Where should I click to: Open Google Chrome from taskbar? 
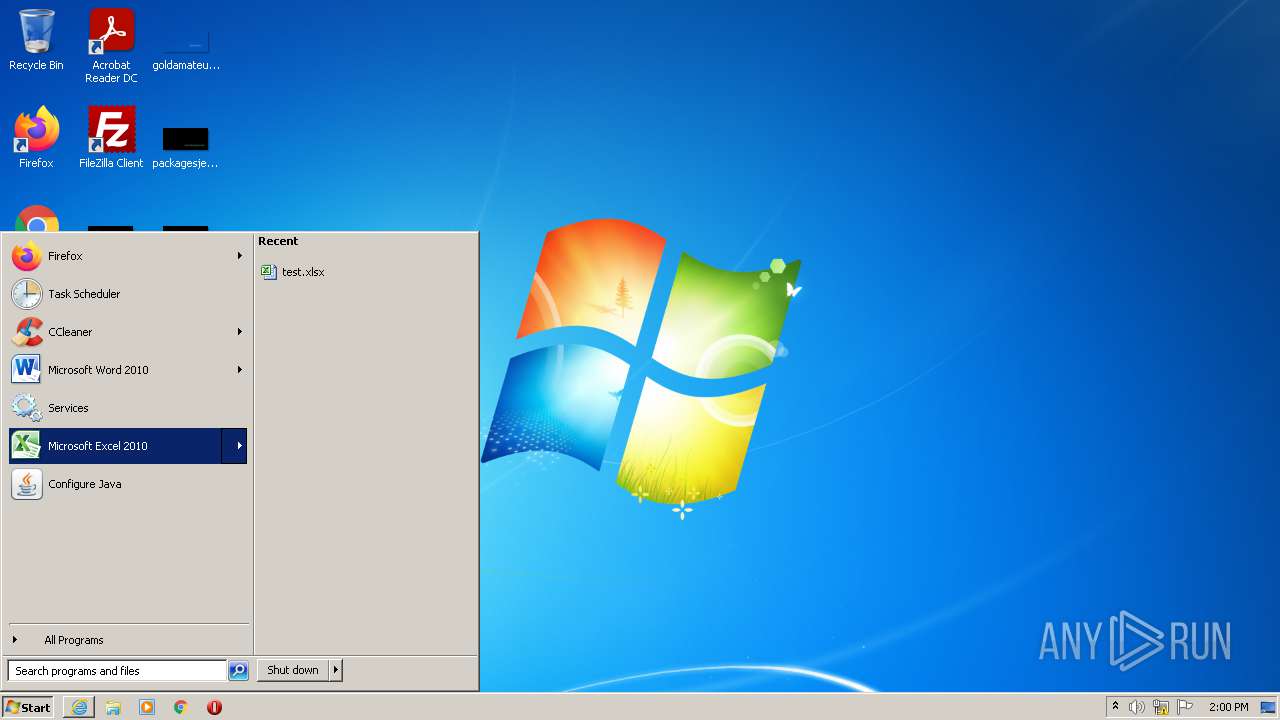tap(181, 707)
